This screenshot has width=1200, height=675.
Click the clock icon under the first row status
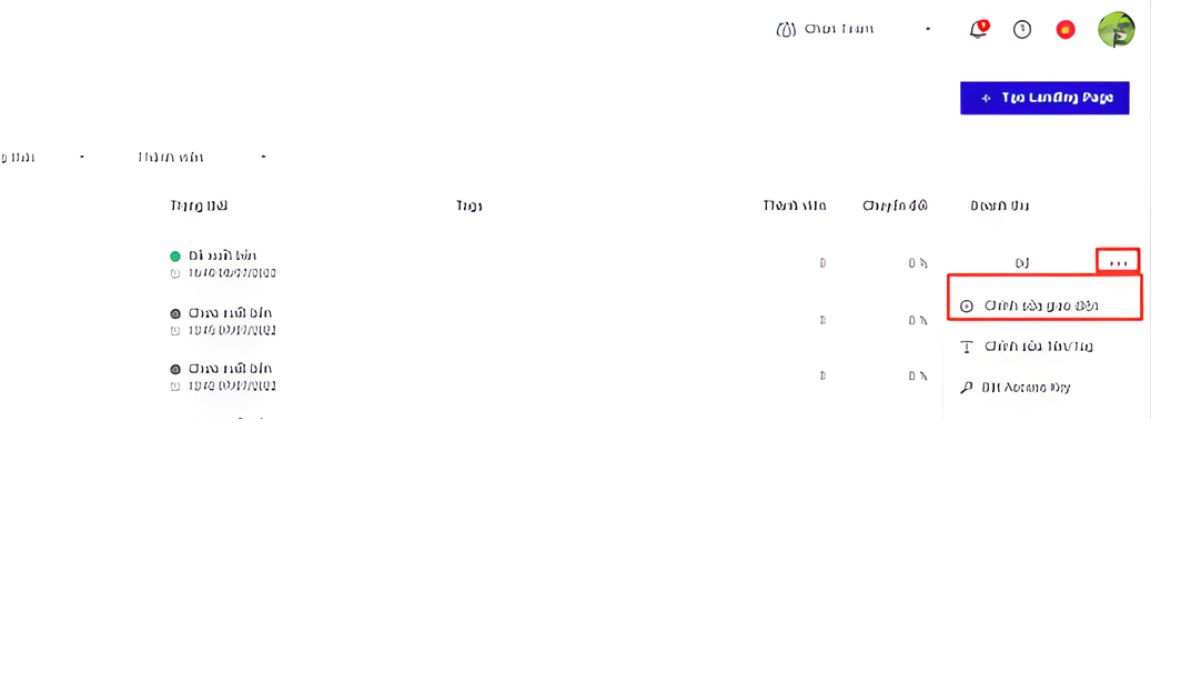(175, 273)
